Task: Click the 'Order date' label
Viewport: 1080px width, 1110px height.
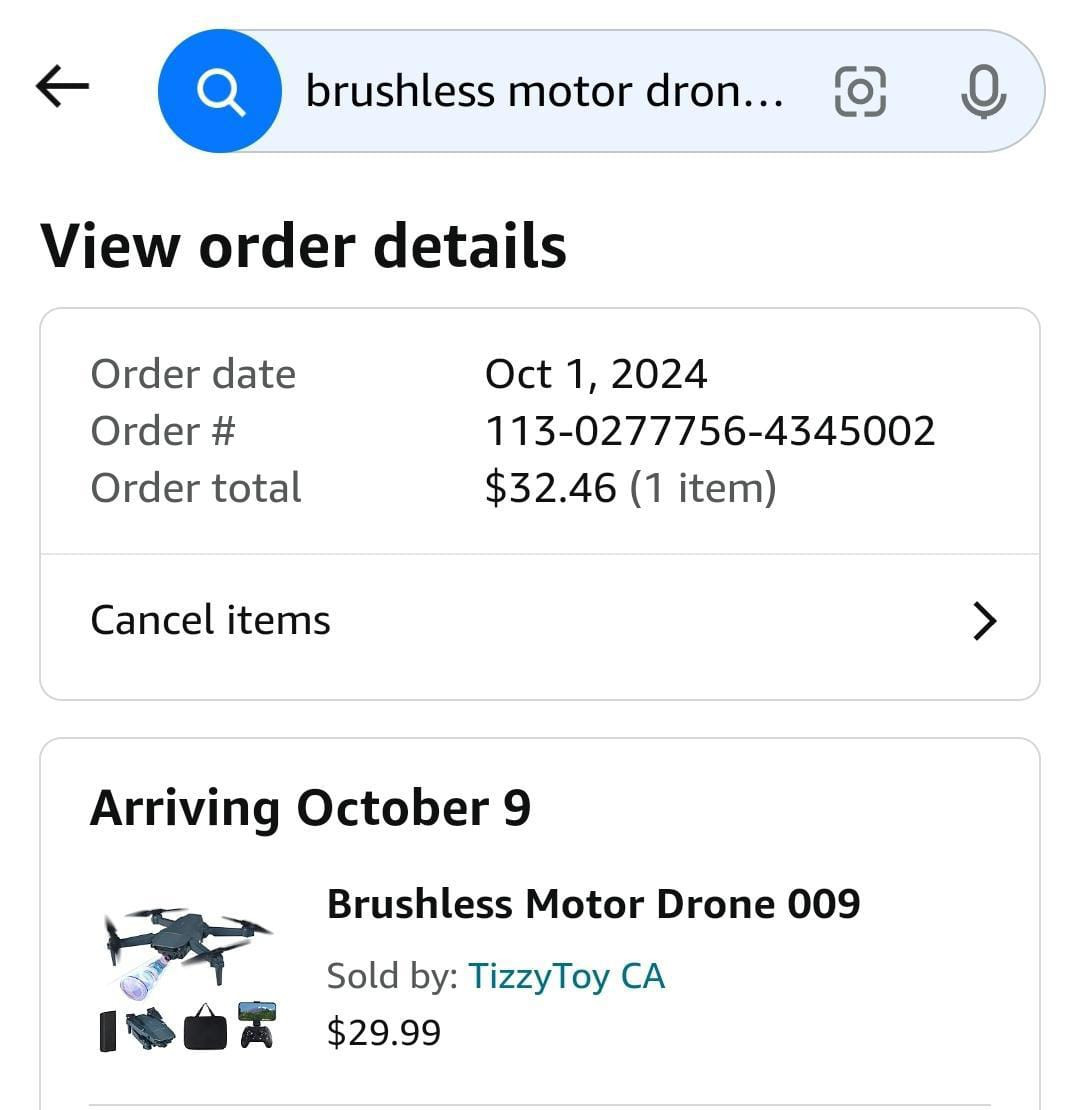Action: [193, 374]
